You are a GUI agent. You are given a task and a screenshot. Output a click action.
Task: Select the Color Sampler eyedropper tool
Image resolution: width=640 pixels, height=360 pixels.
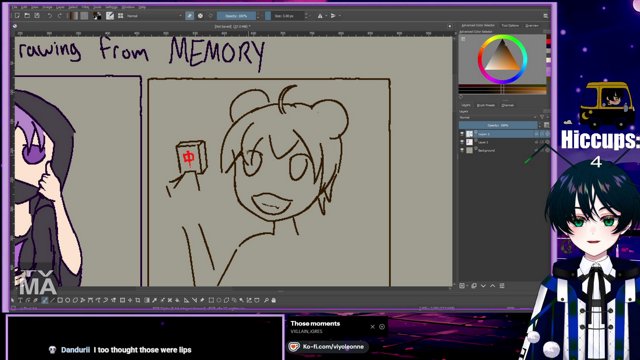(155, 300)
